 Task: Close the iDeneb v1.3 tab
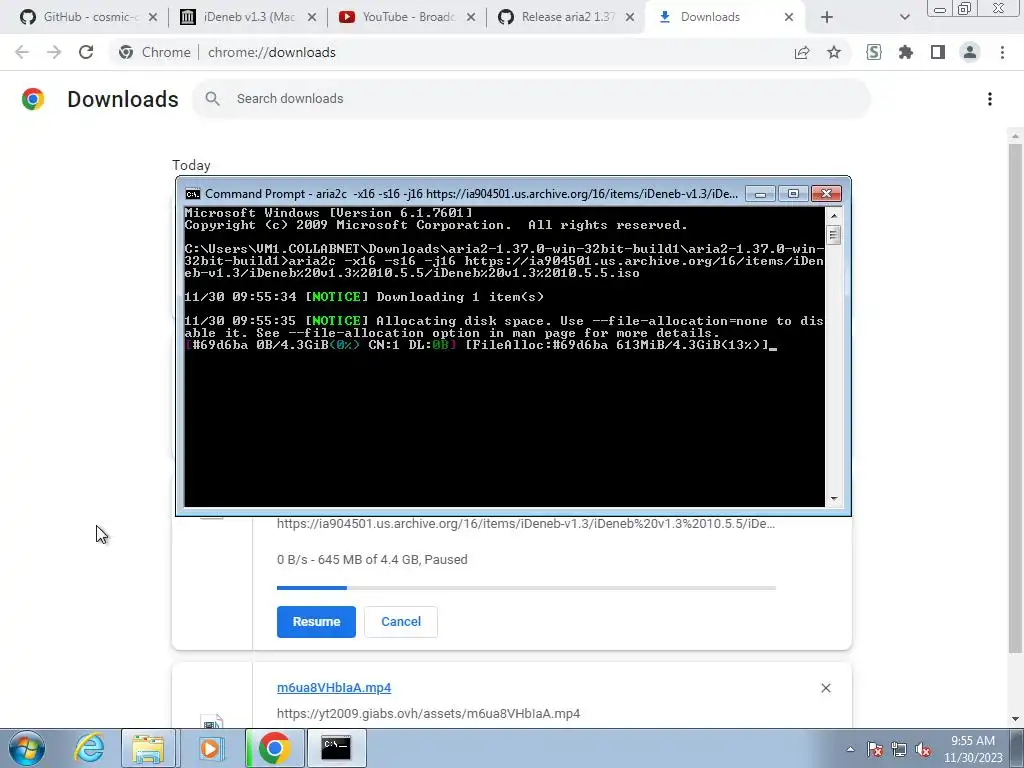312,17
